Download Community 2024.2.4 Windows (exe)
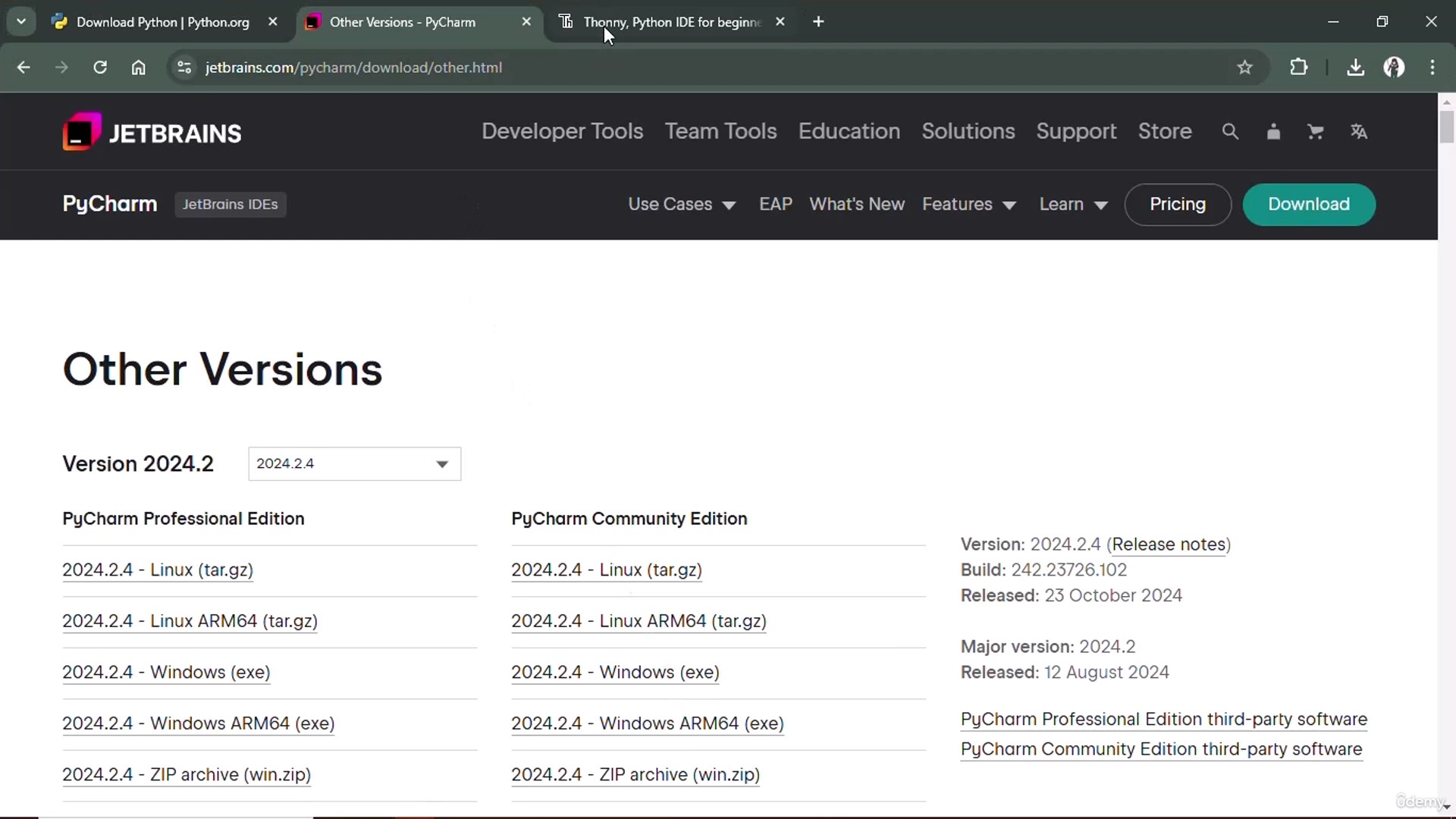Screen dimensions: 1456x819 [x=615, y=672]
